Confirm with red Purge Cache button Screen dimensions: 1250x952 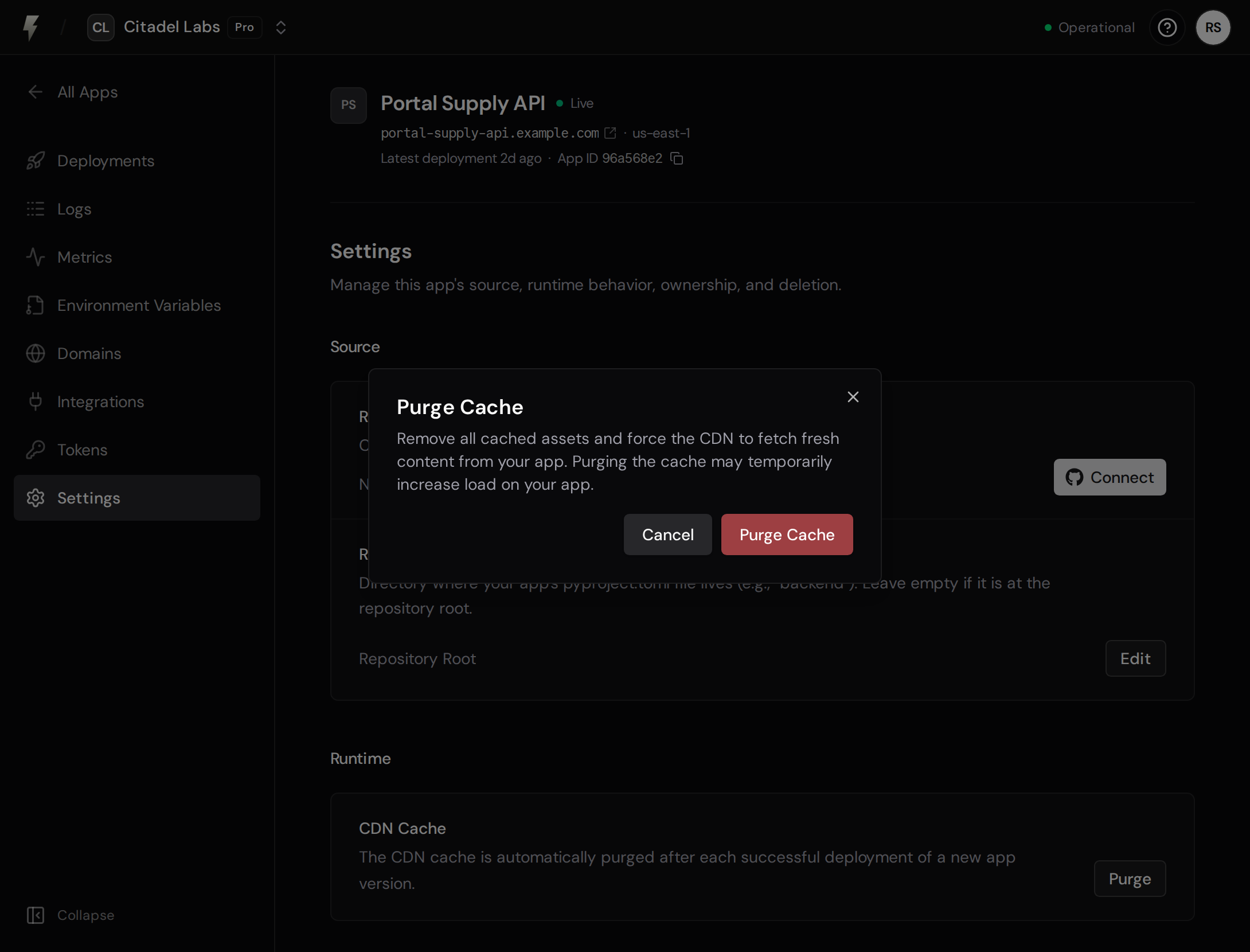click(x=787, y=534)
